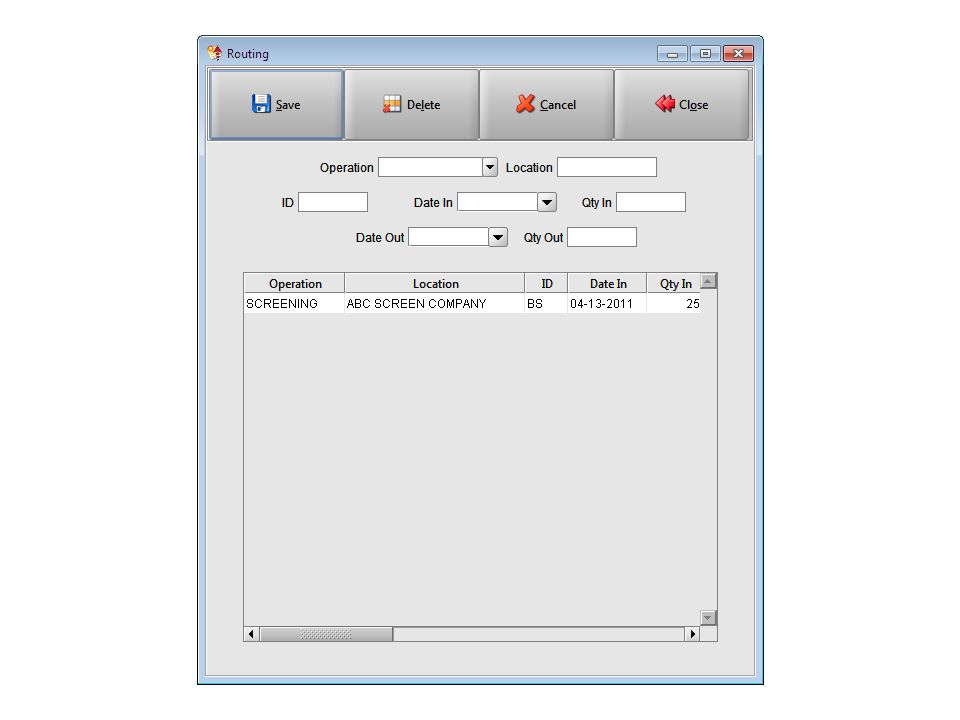The height and width of the screenshot is (720, 960).
Task: Select the ABC SCREEN COMPANY cell
Action: click(435, 304)
